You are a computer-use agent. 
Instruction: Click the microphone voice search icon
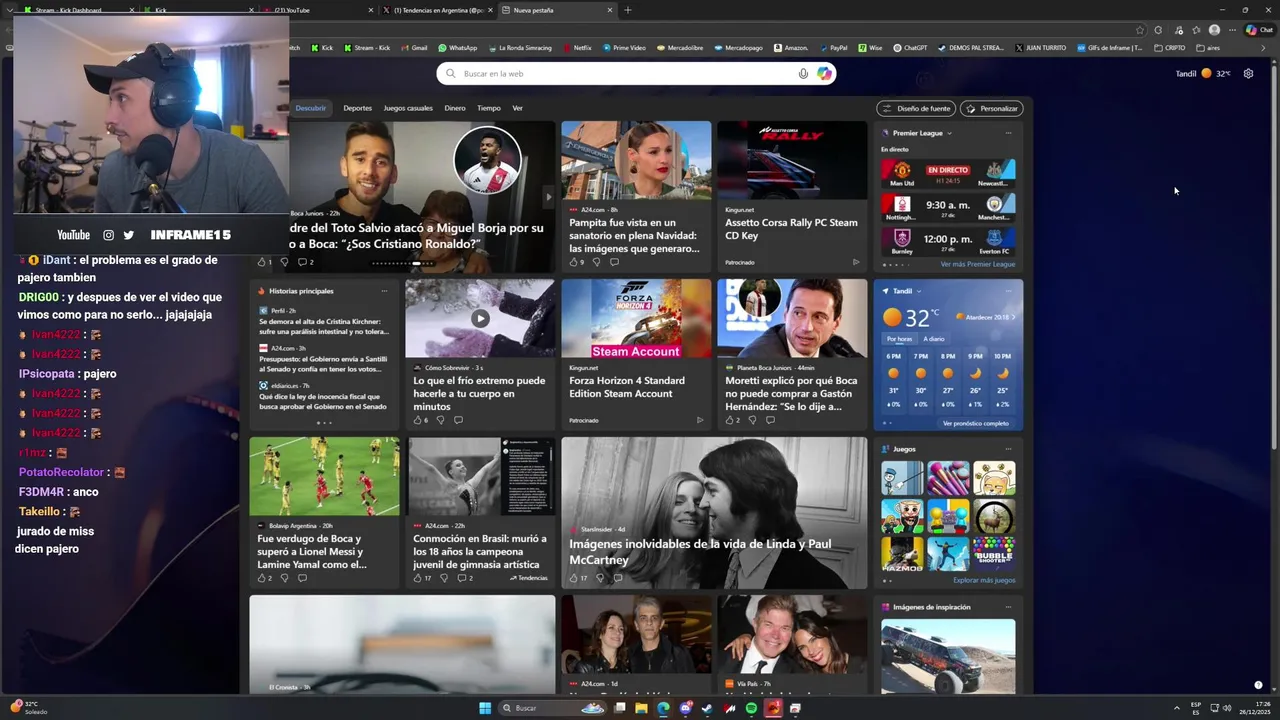pyautogui.click(x=803, y=73)
